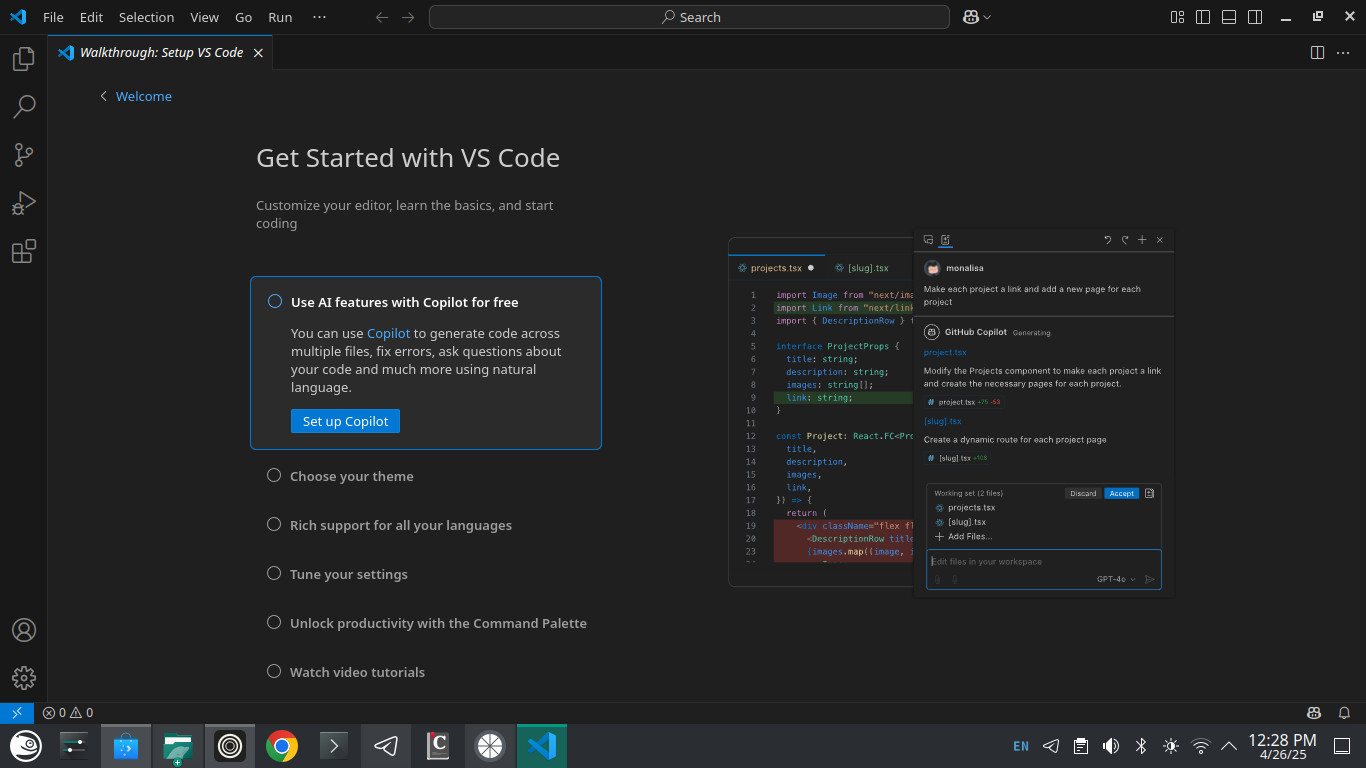Open Bluetooth settings in system tray
The height and width of the screenshot is (768, 1366).
coord(1140,746)
